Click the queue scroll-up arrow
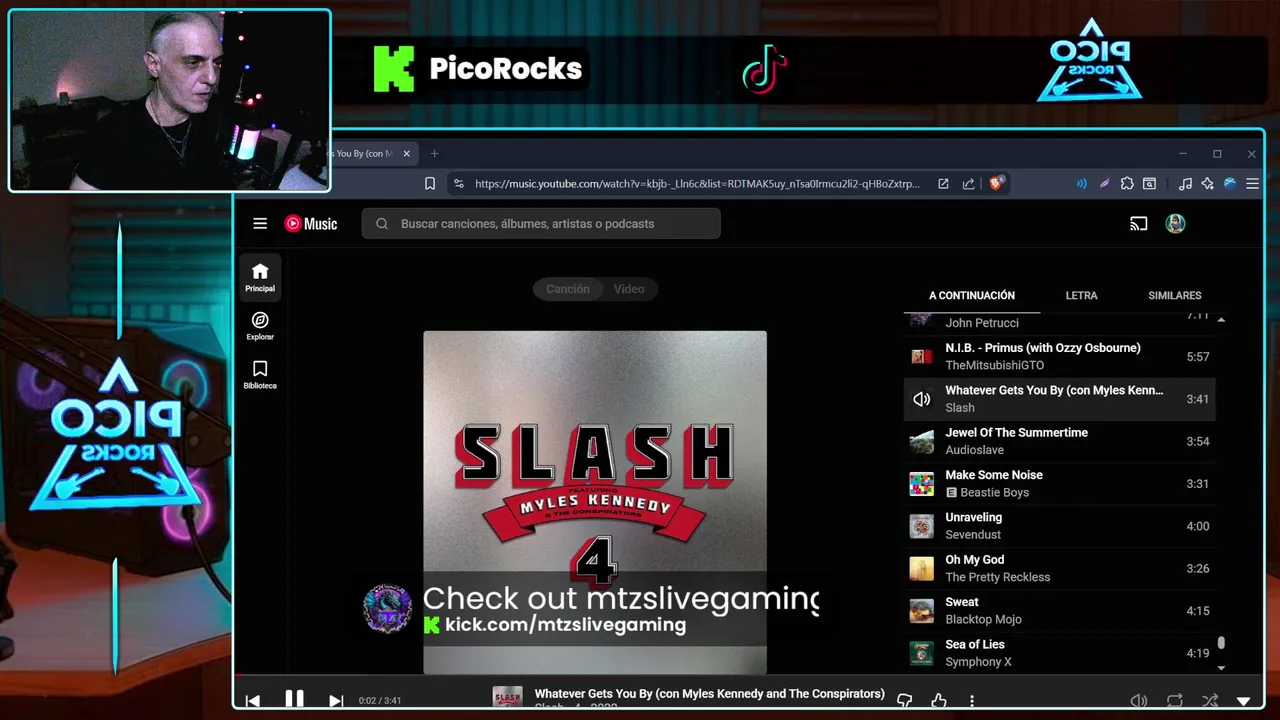Screen dimensions: 1280x720 [1221, 319]
